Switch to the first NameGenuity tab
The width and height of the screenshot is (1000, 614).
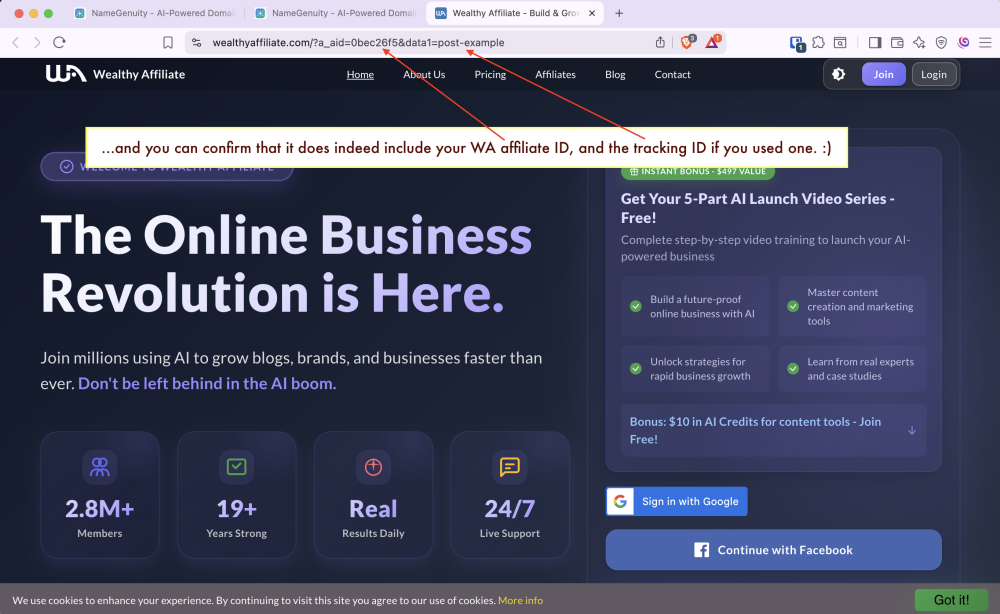pos(155,13)
